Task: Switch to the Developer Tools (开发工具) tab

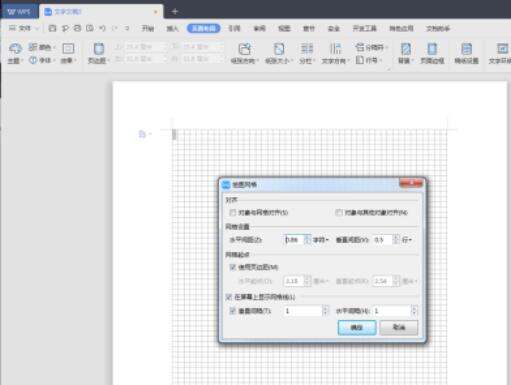Action: point(365,29)
